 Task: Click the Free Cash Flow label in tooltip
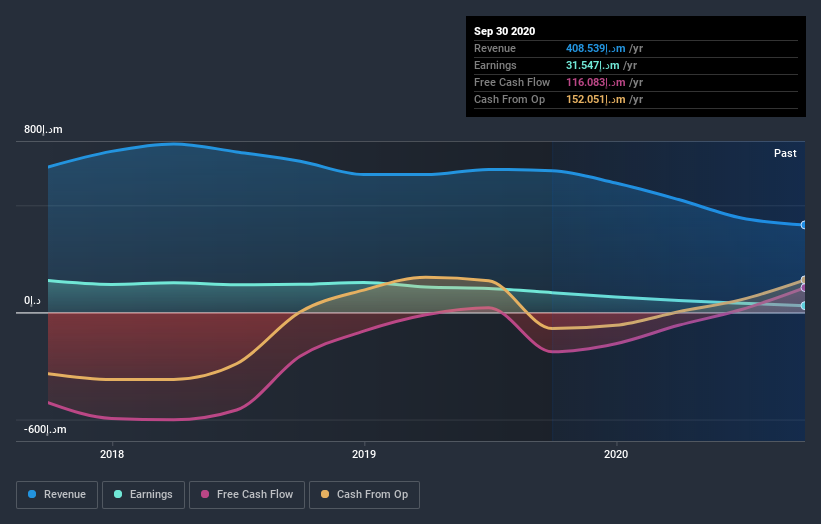512,82
